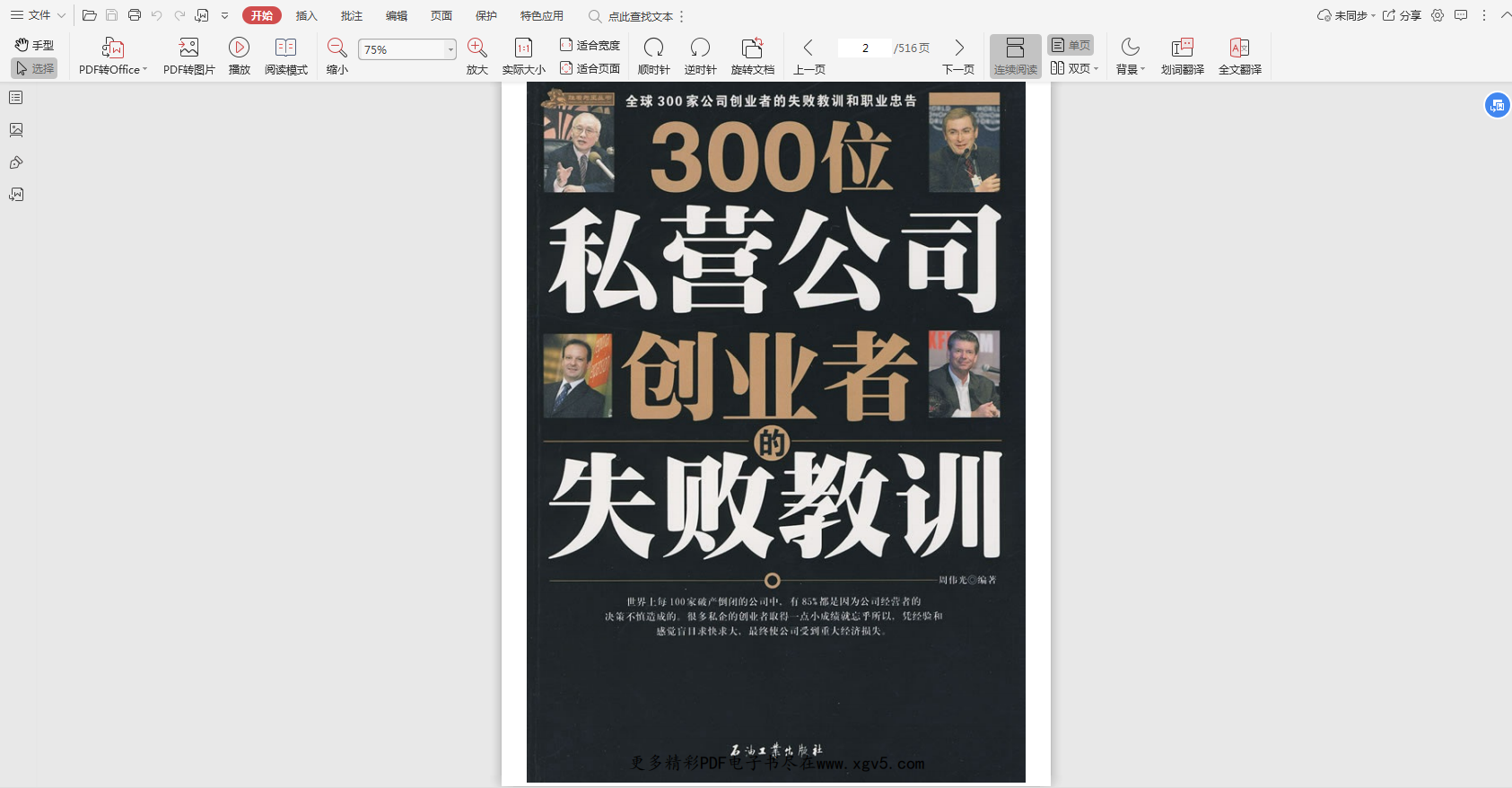
Task: Click the /516页 total page count text
Action: [x=912, y=48]
